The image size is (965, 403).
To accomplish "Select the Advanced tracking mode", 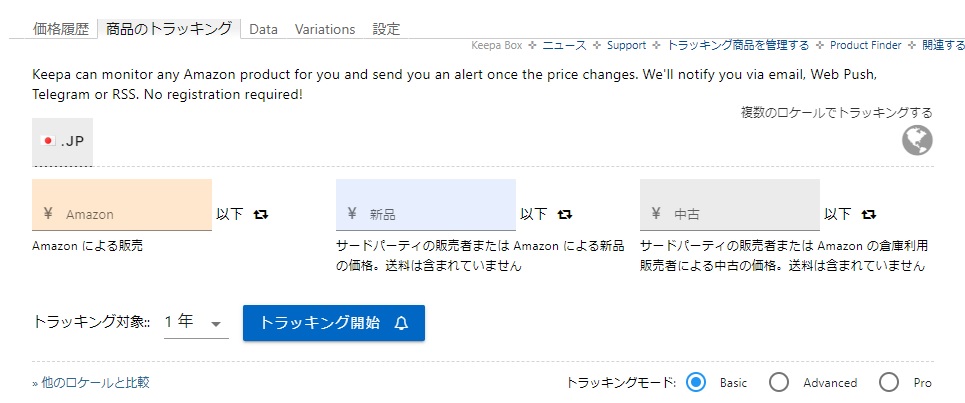I will pyautogui.click(x=779, y=383).
